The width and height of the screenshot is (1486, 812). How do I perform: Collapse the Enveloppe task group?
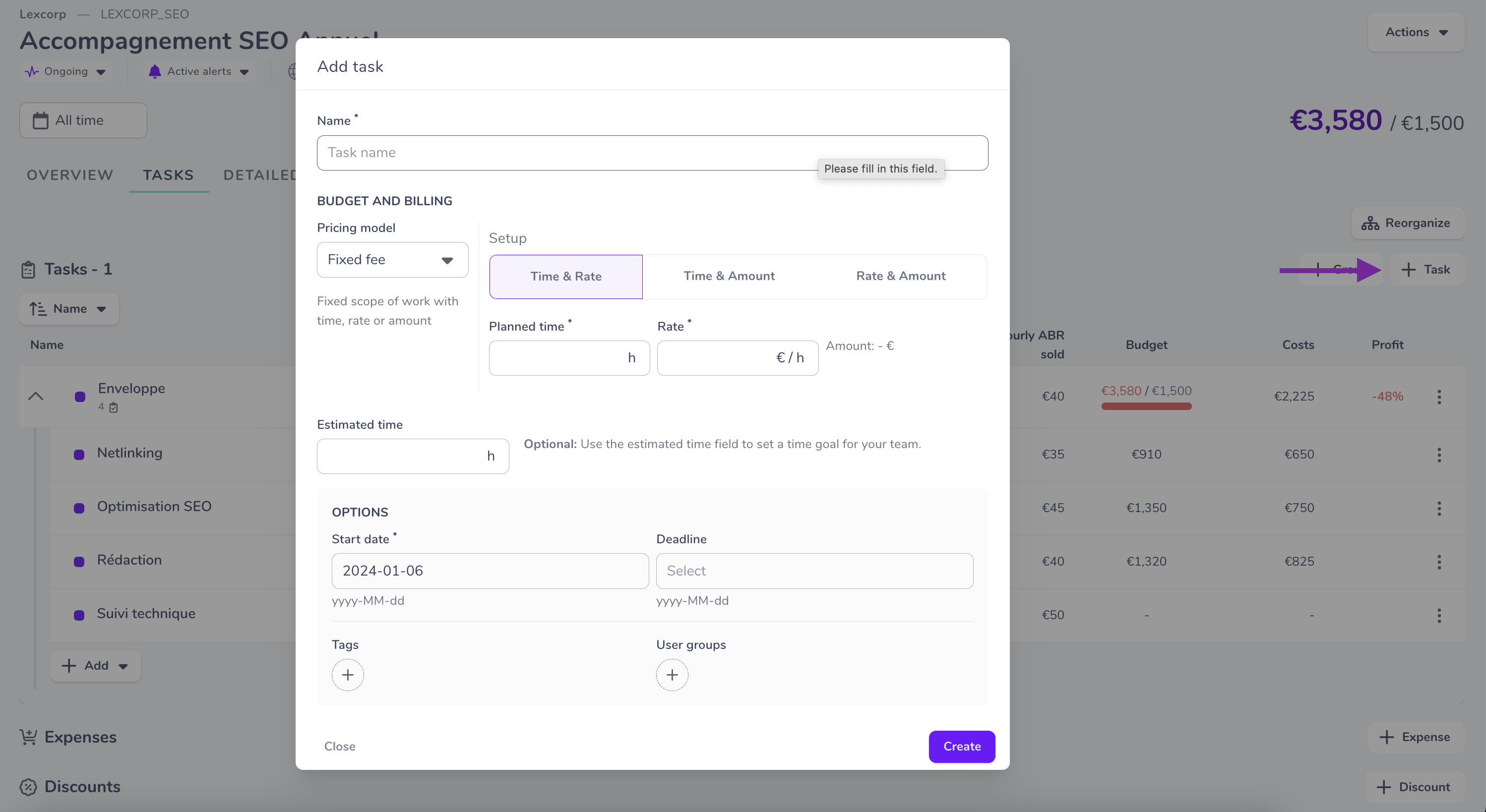pos(36,396)
